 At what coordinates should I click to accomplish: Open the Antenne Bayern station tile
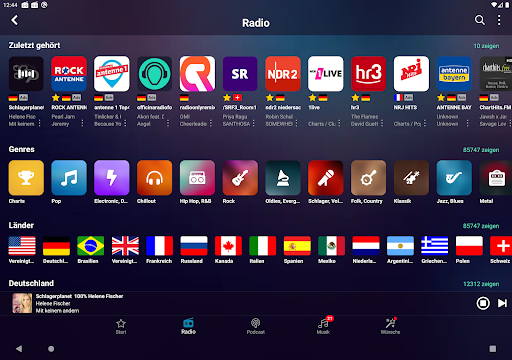click(x=454, y=74)
